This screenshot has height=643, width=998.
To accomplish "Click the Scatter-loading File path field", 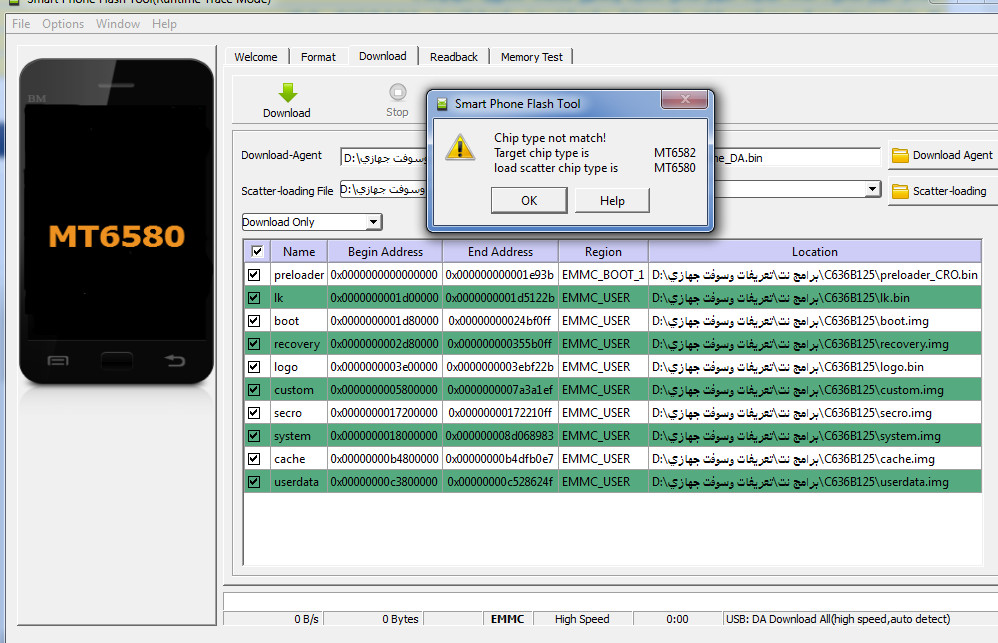I will pyautogui.click(x=610, y=189).
